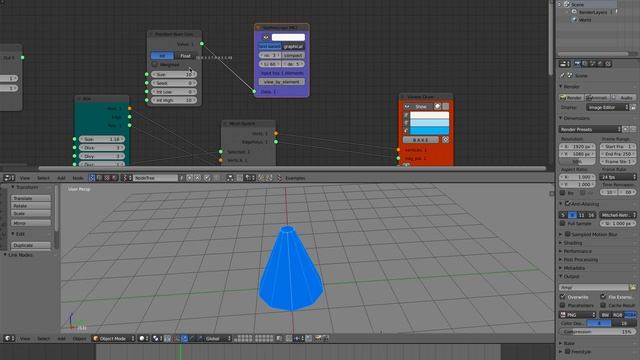This screenshot has height=360, width=640.
Task: Open PNG file format dropdown
Action: 577,315
